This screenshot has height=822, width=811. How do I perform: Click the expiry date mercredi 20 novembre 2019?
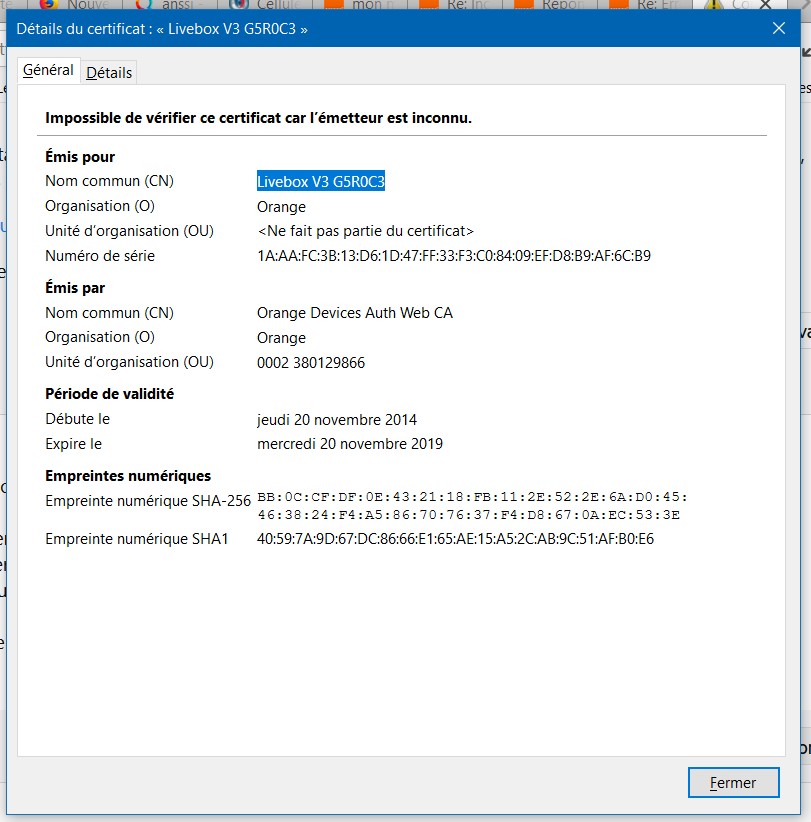pos(349,444)
